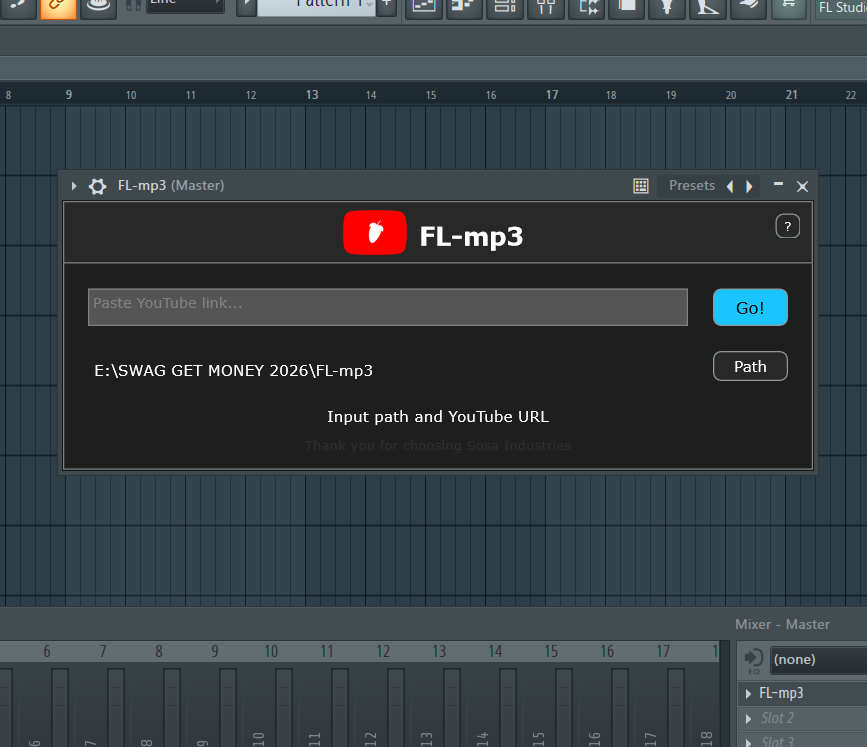Toggle the orange link snap toolbar button
867x747 pixels.
(58, 8)
